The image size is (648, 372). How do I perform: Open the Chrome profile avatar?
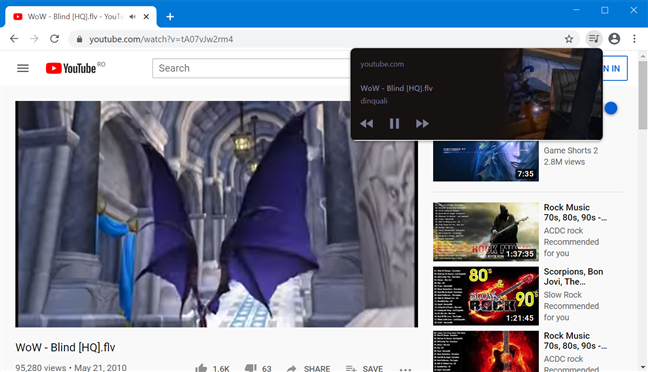point(614,38)
